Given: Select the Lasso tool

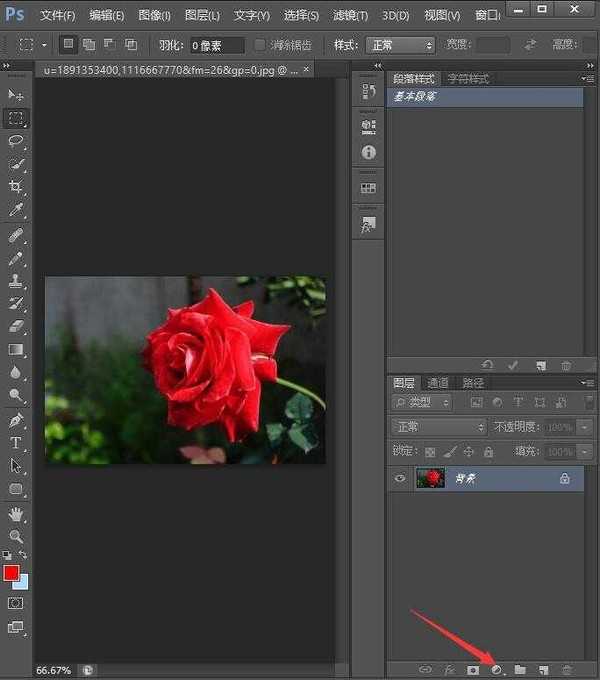Looking at the screenshot, I should 16,141.
